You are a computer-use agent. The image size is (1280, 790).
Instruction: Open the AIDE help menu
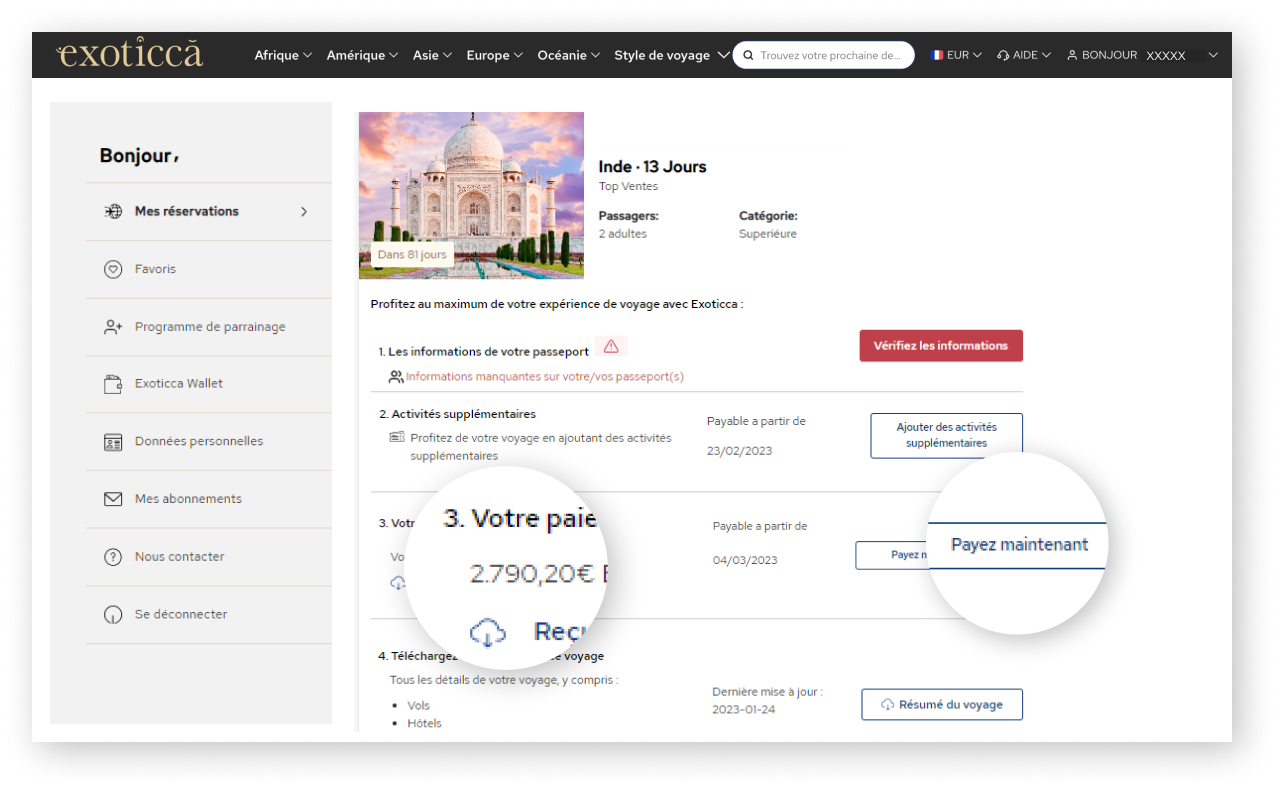coord(1023,55)
